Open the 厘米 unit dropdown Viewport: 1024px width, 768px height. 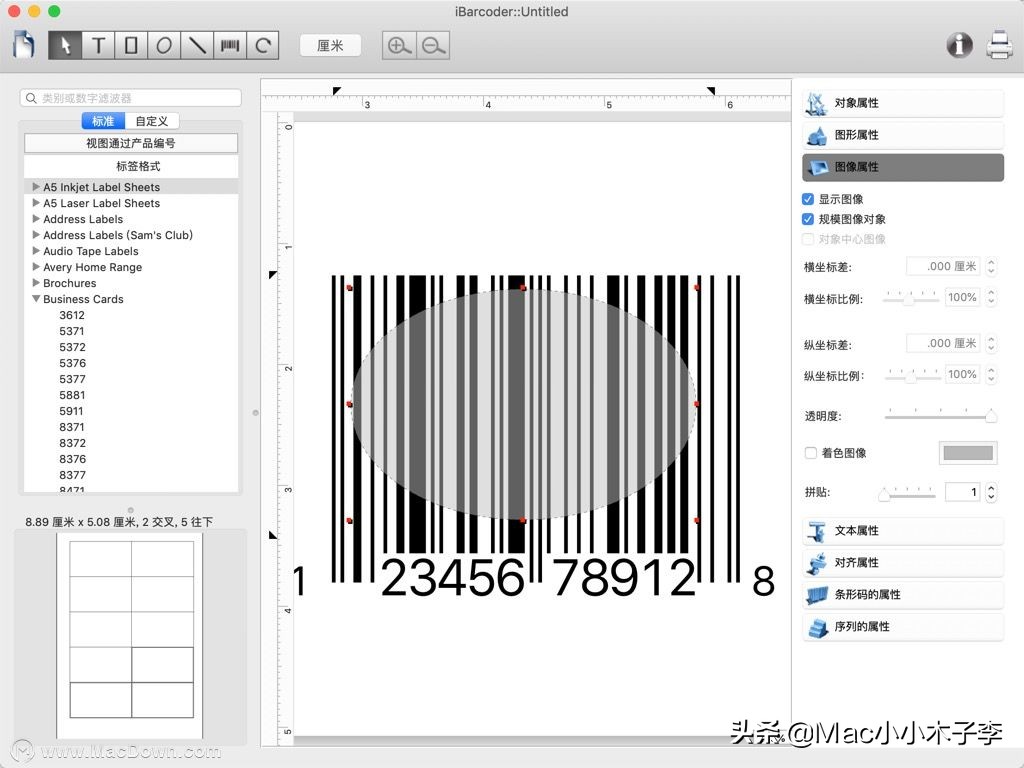(330, 44)
